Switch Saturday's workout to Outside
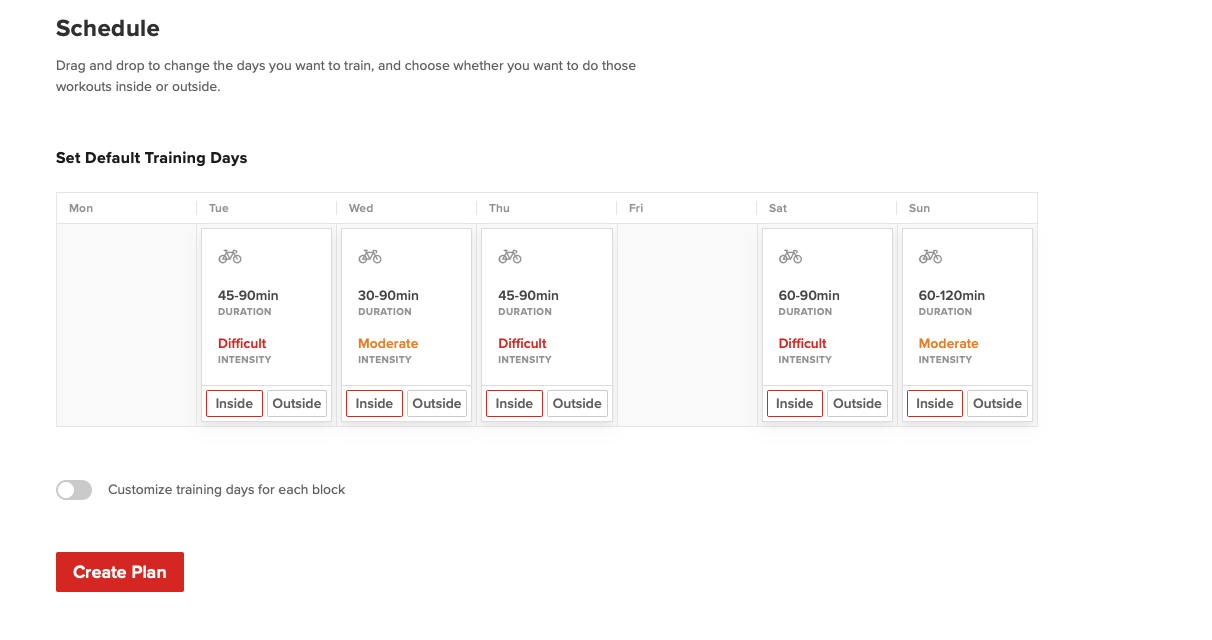Screen dimensions: 1212x640 point(857,404)
